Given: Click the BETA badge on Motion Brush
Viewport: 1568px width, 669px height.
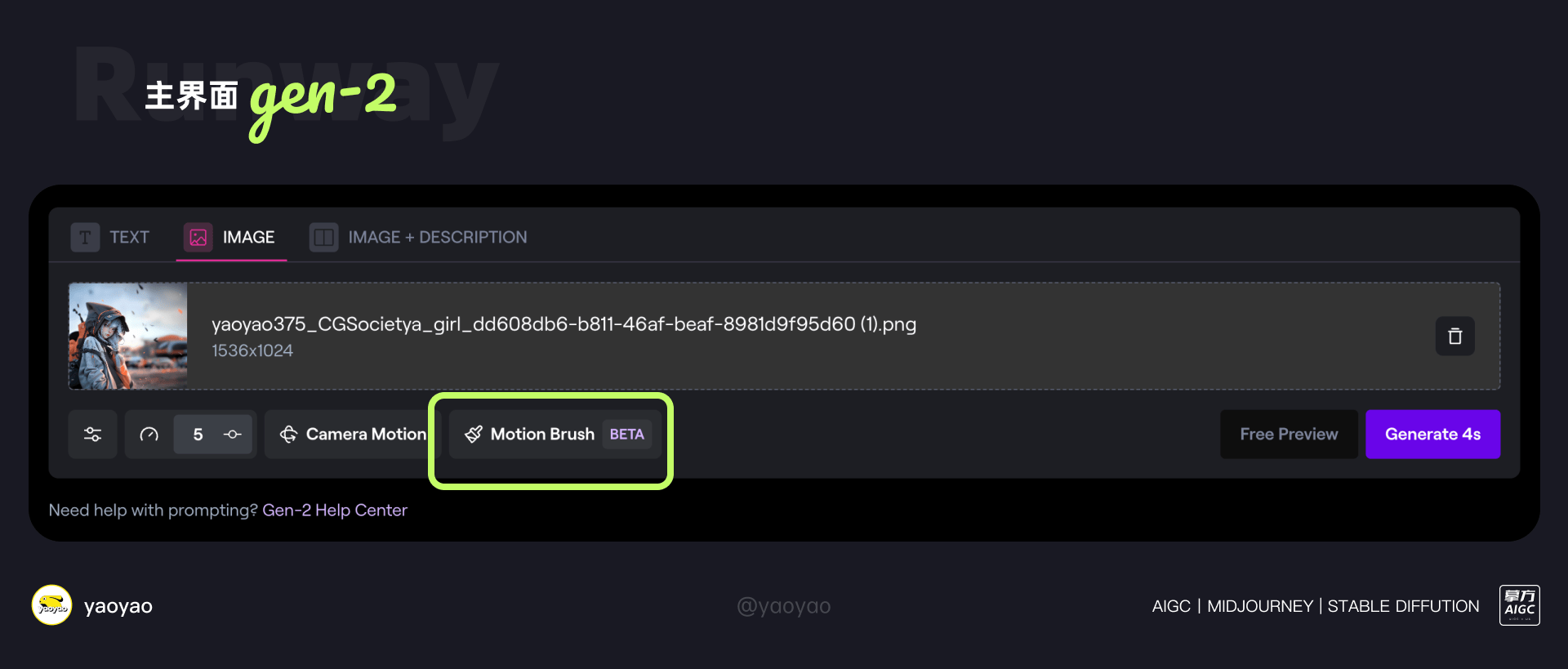Looking at the screenshot, I should [627, 435].
